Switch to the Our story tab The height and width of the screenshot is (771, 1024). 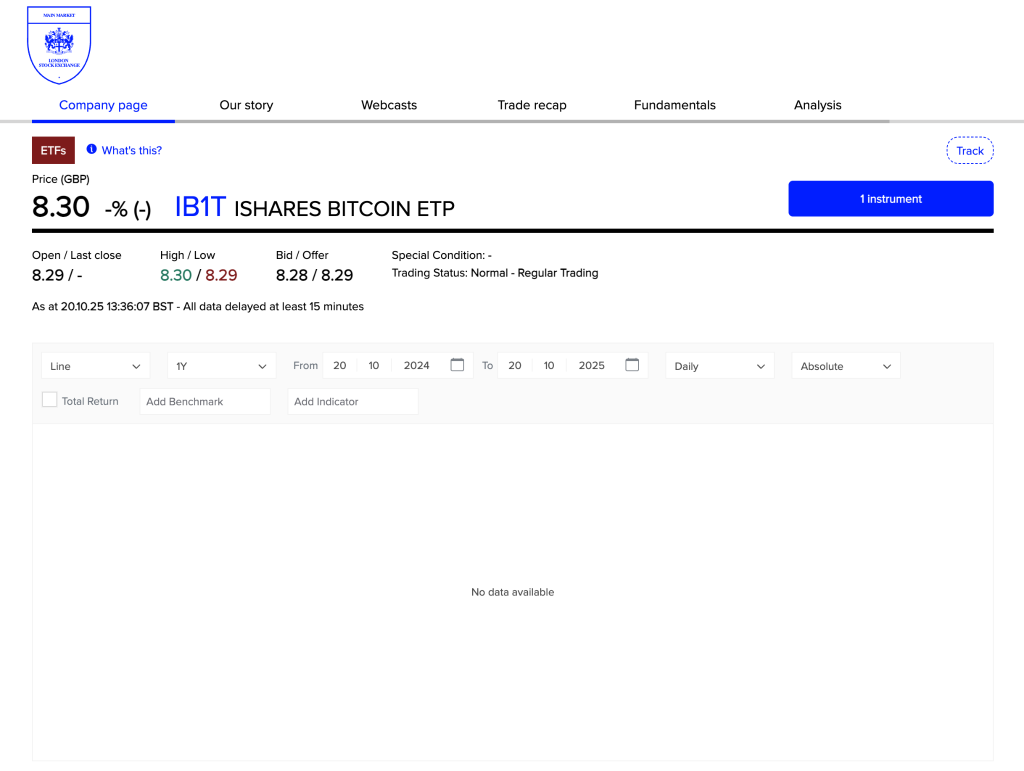point(246,105)
